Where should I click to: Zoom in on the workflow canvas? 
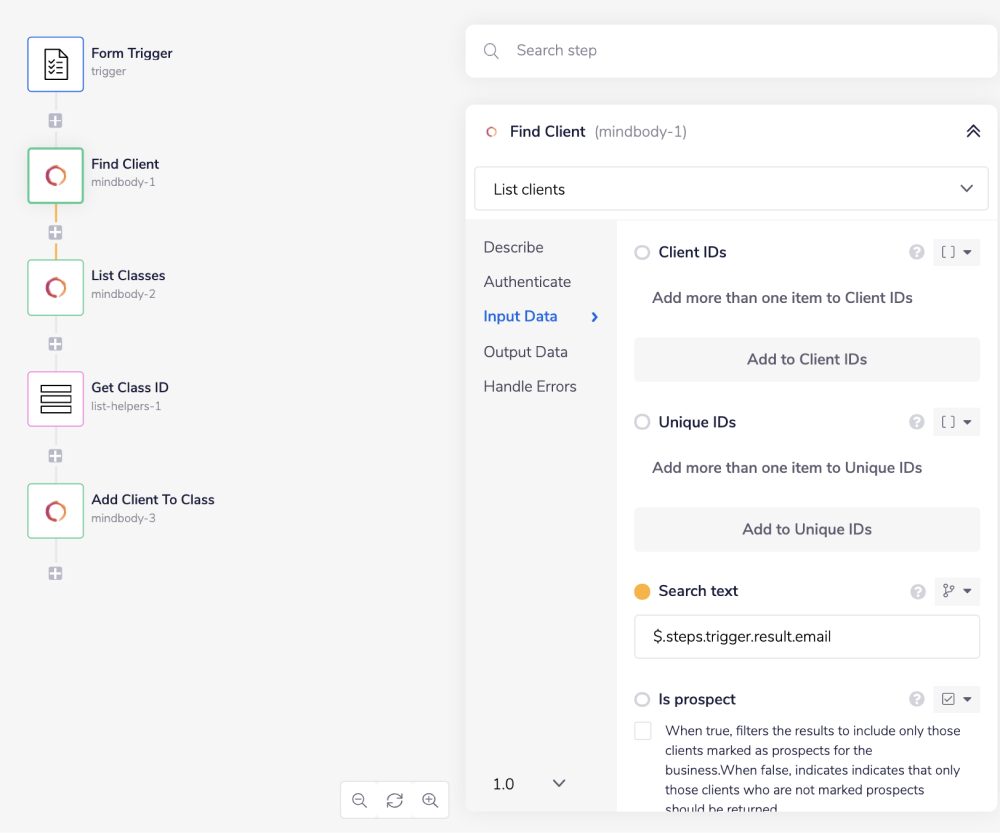click(x=430, y=800)
